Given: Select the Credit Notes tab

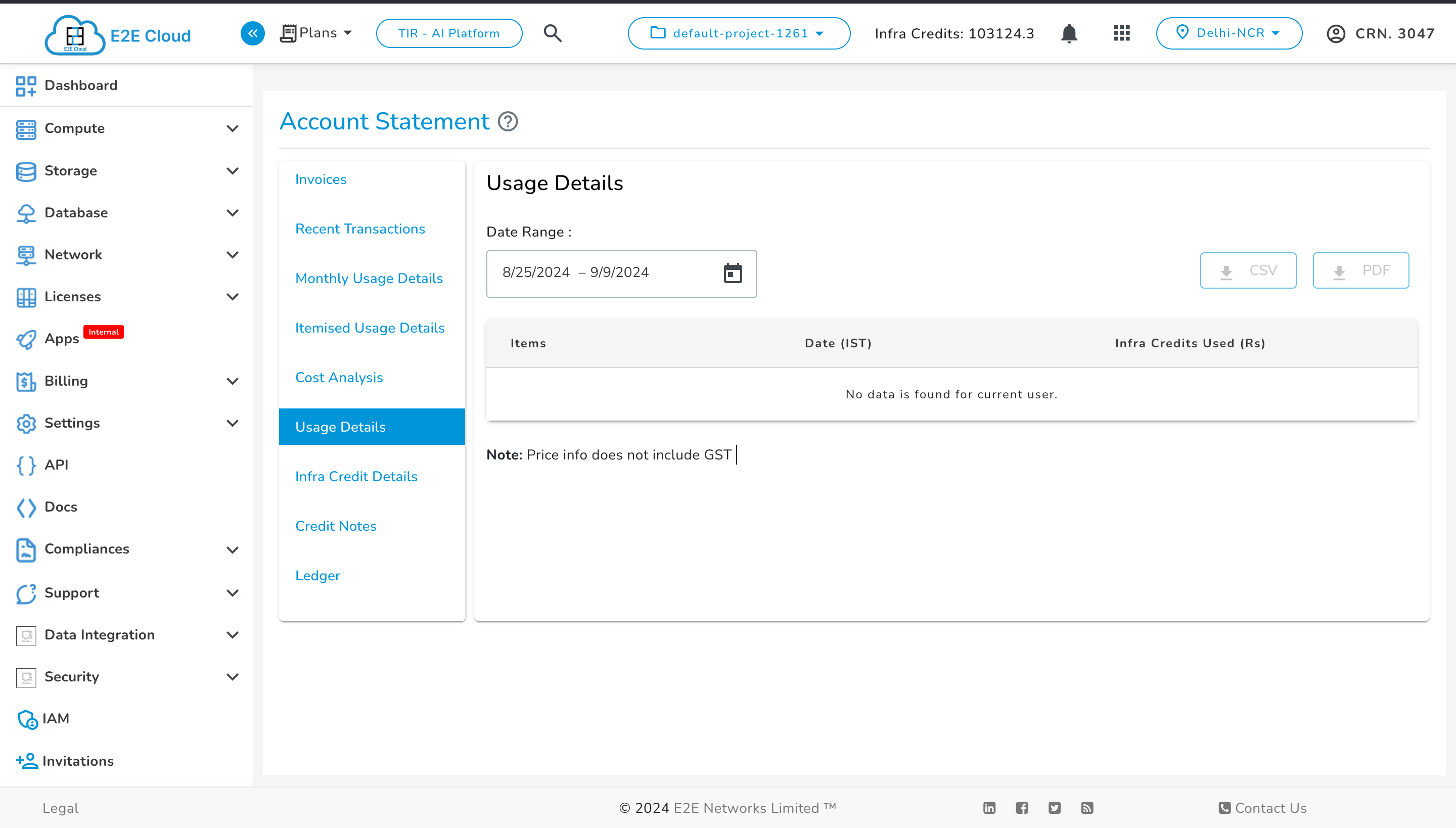Looking at the screenshot, I should click(x=335, y=525).
